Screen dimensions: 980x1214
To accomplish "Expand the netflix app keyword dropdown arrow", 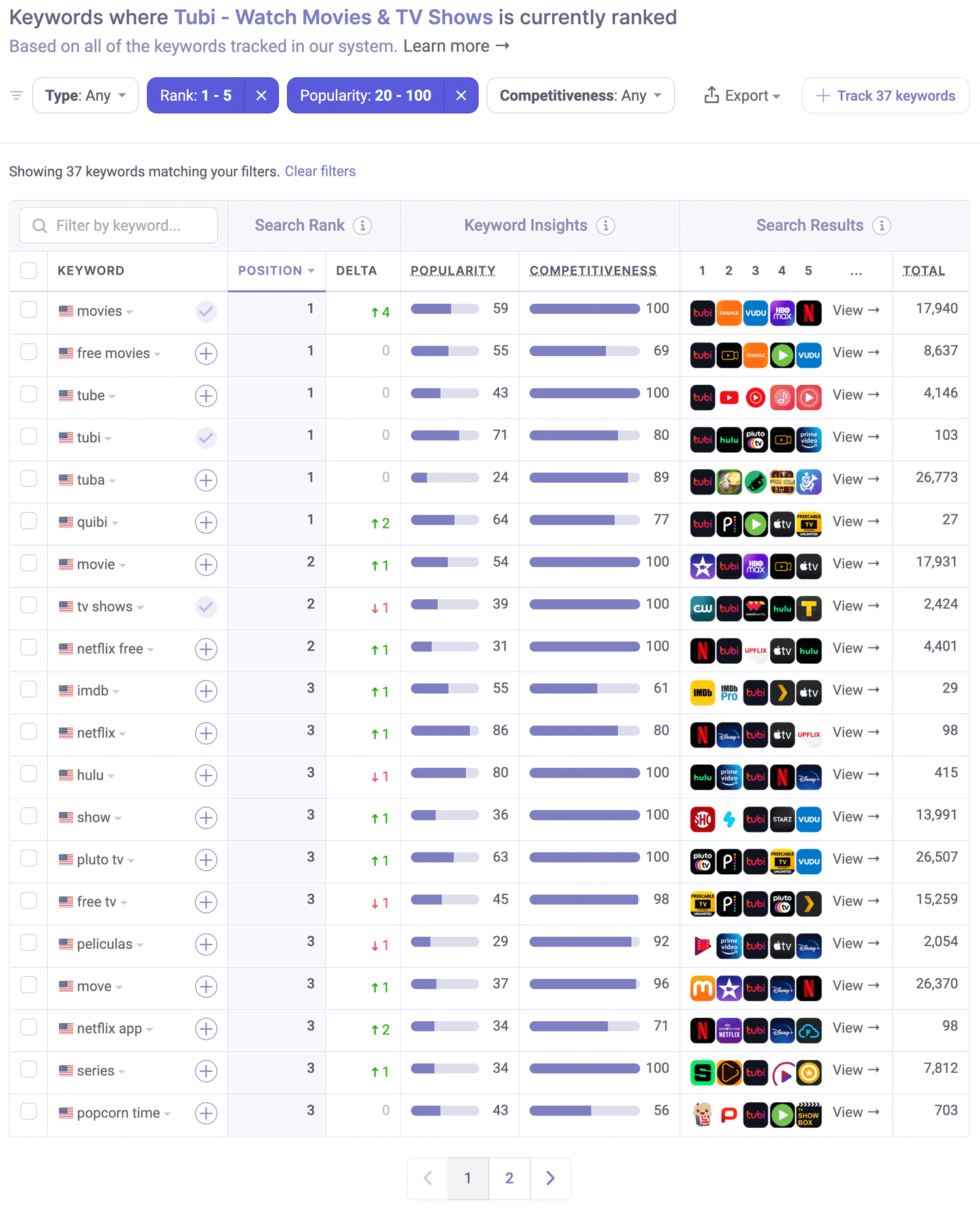I will tap(150, 1030).
